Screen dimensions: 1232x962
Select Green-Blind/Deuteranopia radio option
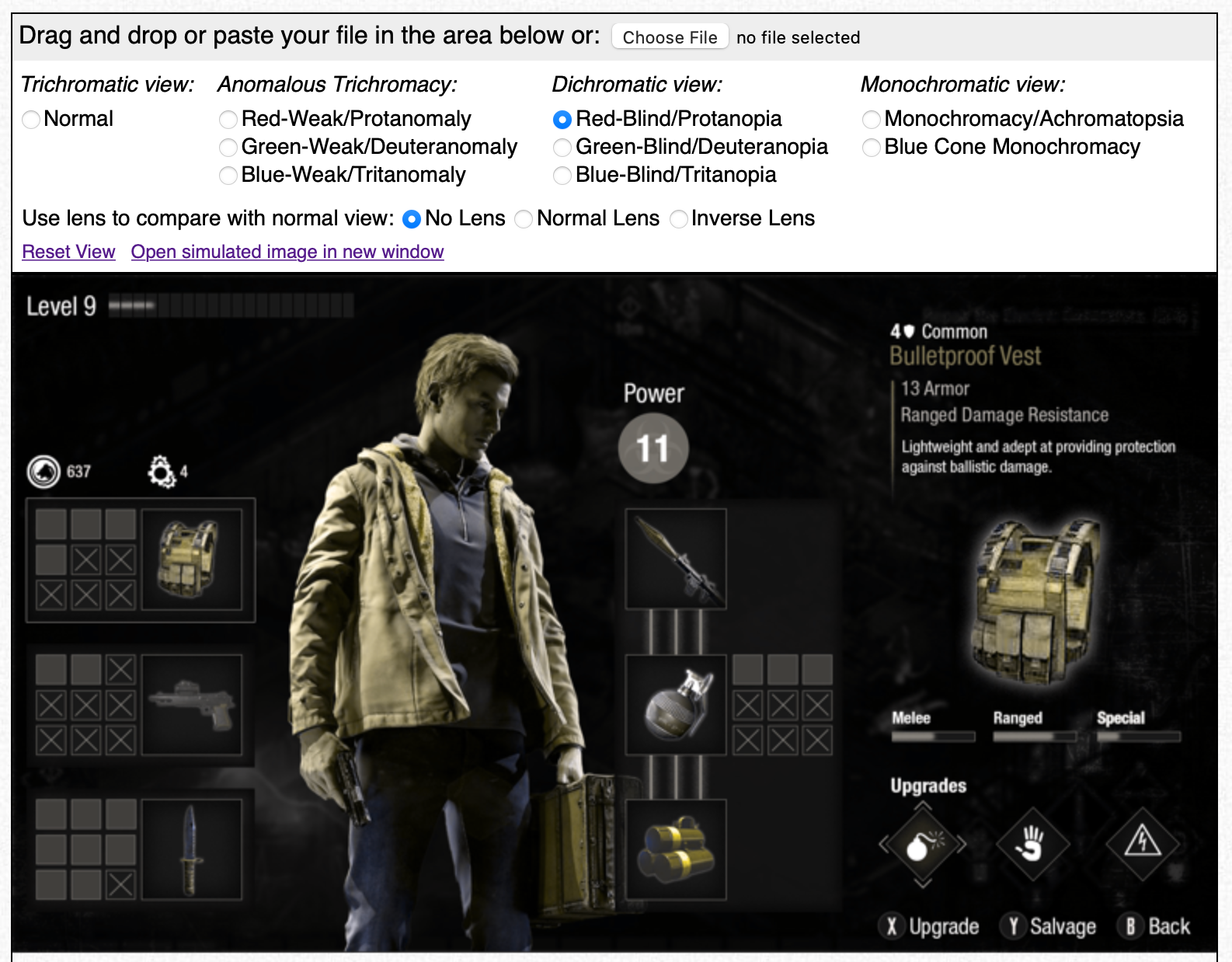[562, 148]
